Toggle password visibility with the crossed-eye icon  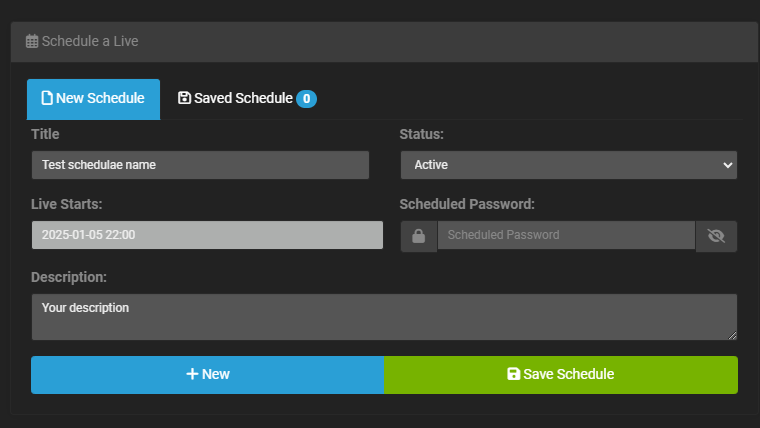pos(715,236)
